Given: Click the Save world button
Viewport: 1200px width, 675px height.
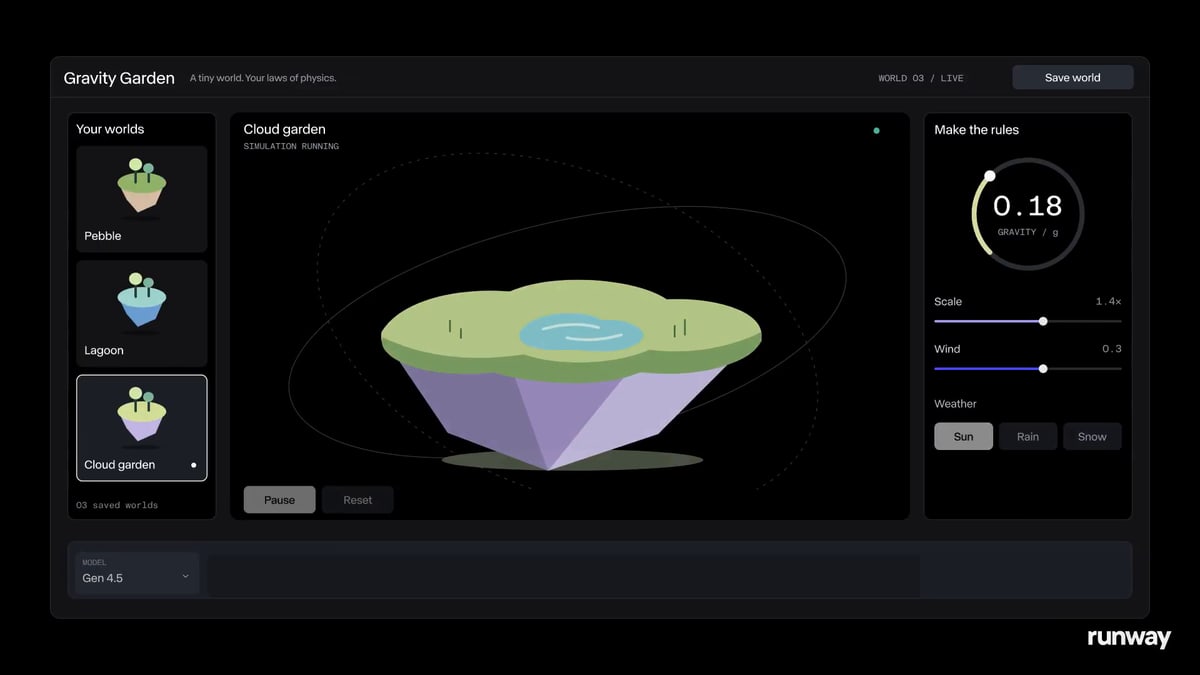Looking at the screenshot, I should [x=1072, y=77].
